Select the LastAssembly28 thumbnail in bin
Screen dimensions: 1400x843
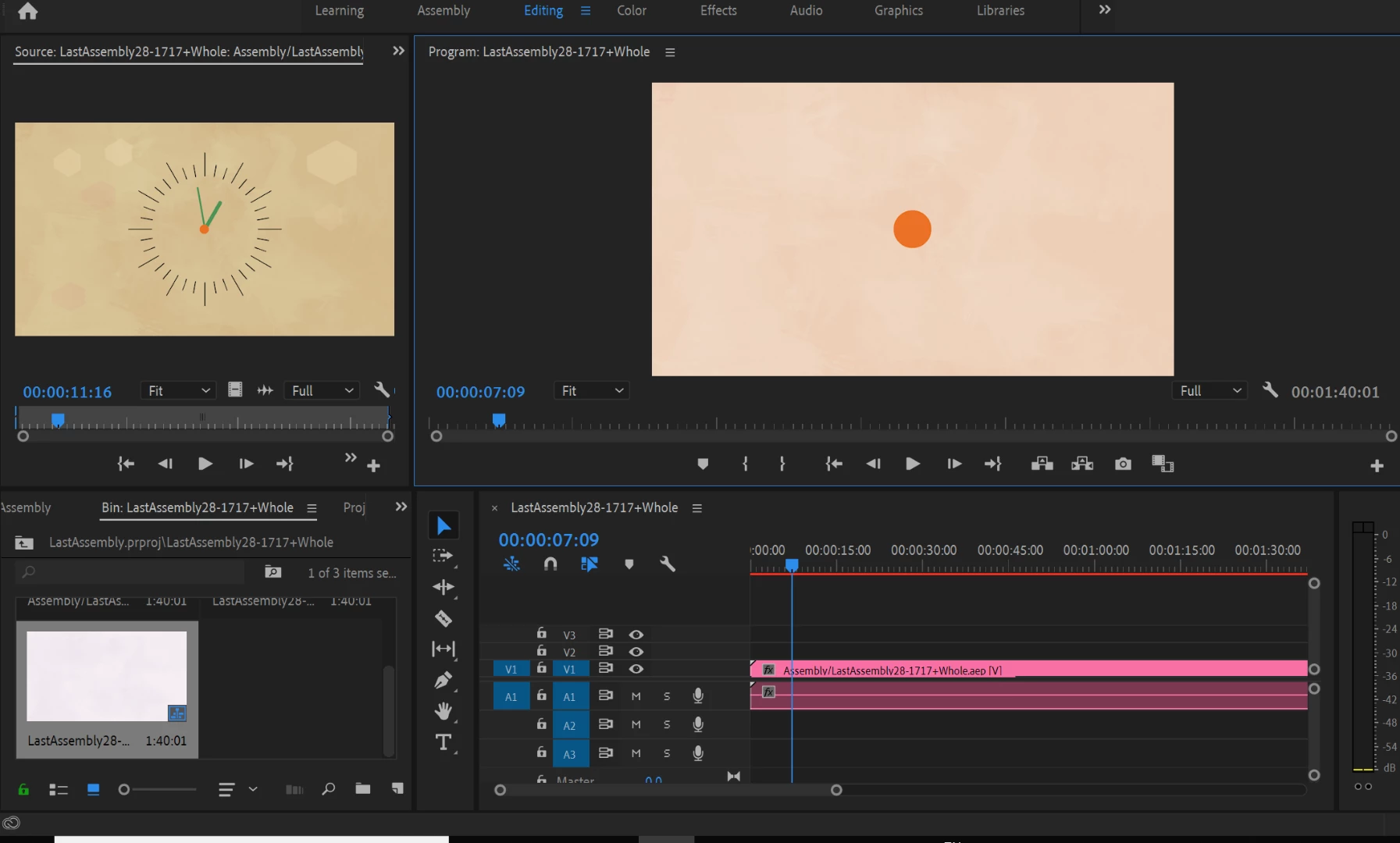[107, 676]
